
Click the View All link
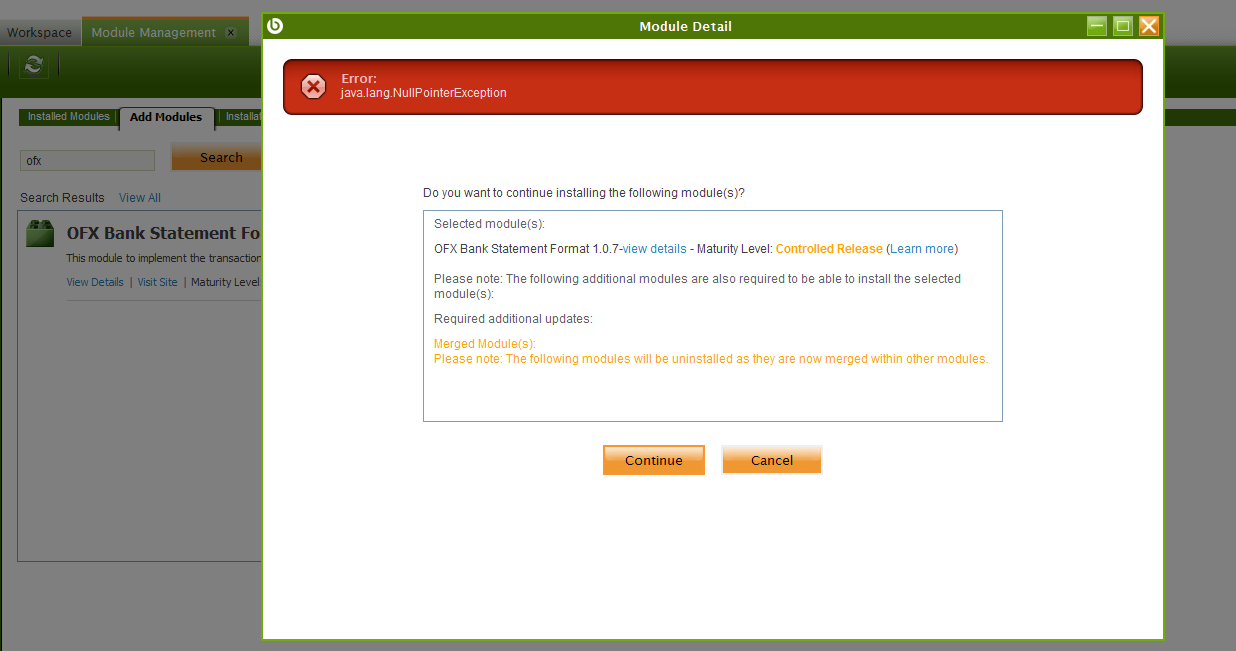pos(140,198)
